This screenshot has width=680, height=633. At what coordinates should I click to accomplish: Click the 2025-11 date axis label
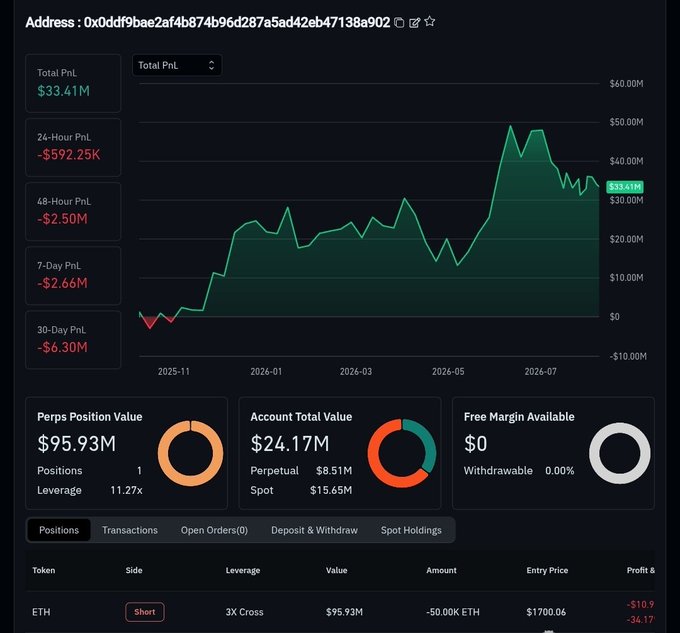pos(173,372)
